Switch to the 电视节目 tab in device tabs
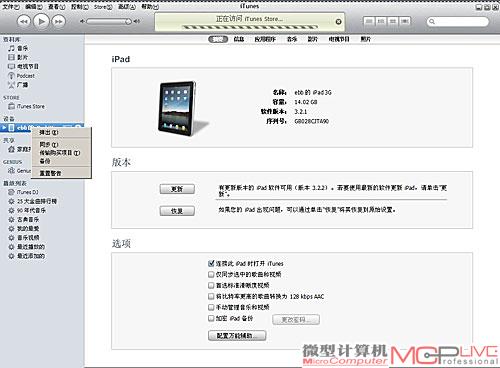Image resolution: width=500 pixels, height=368 pixels. (x=339, y=39)
